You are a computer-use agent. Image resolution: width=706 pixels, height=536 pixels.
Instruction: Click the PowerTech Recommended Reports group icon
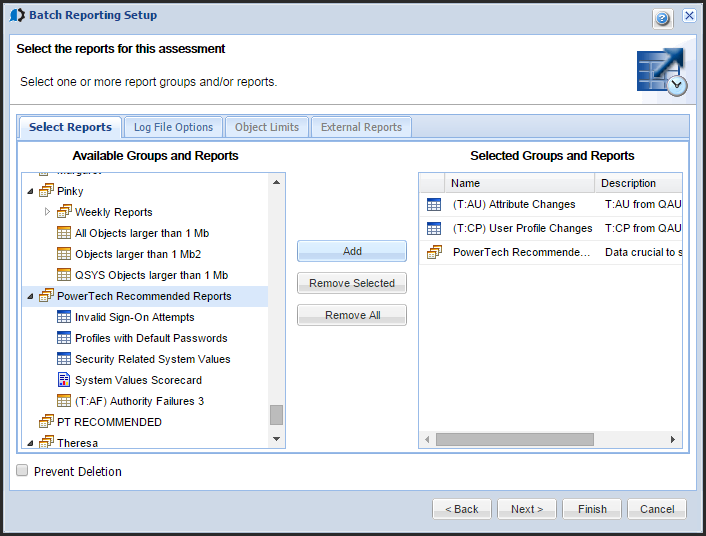pyautogui.click(x=46, y=296)
